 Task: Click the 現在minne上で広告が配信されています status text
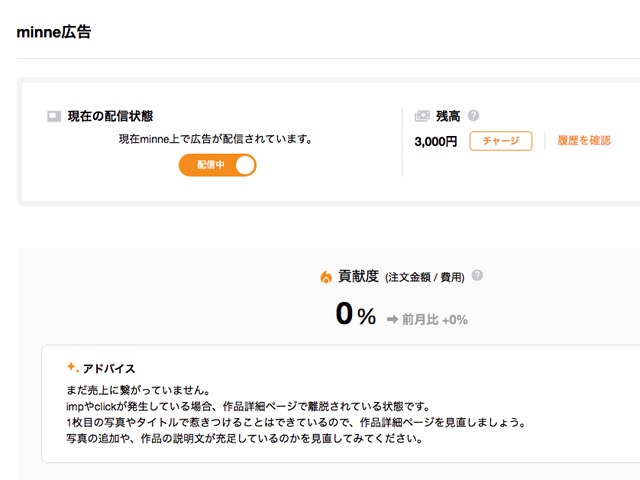pos(216,139)
